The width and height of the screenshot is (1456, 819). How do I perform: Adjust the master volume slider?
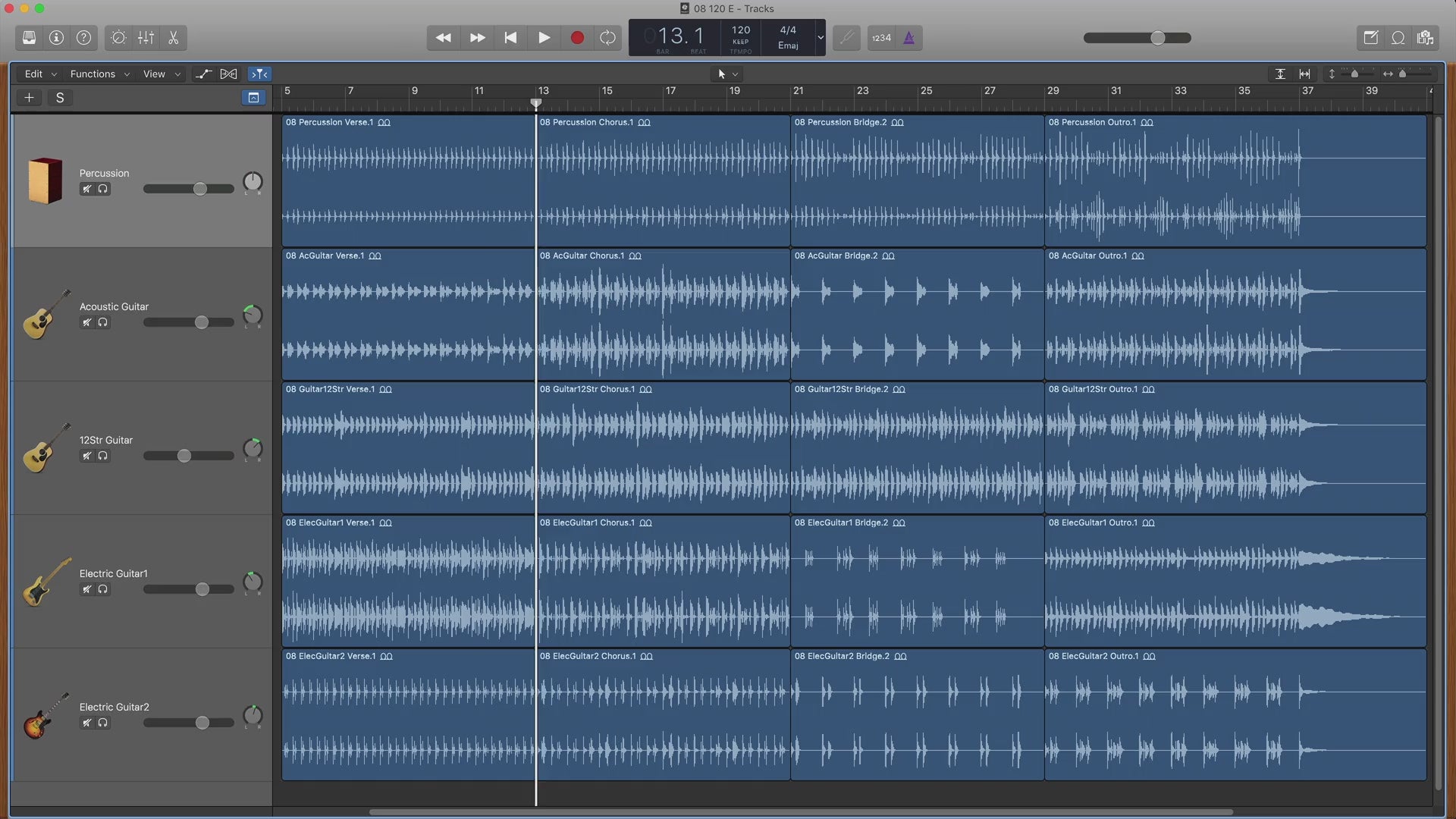tap(1157, 38)
